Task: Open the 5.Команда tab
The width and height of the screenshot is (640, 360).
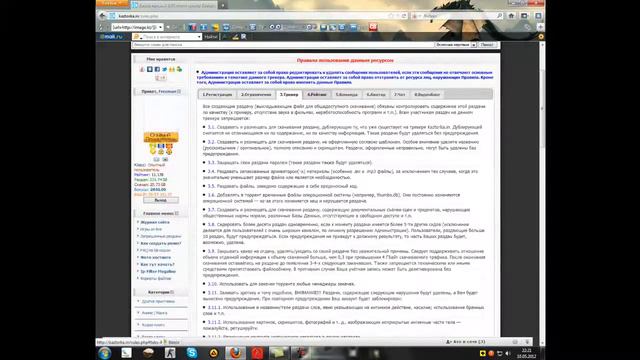Action: pos(347,95)
